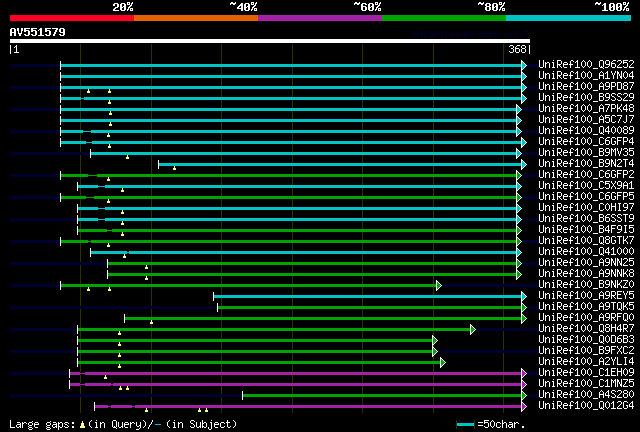Click the arrowhead ending the UniRef100_A2YLI4 alignment
This screenshot has width=640, height=432.
pos(443,363)
